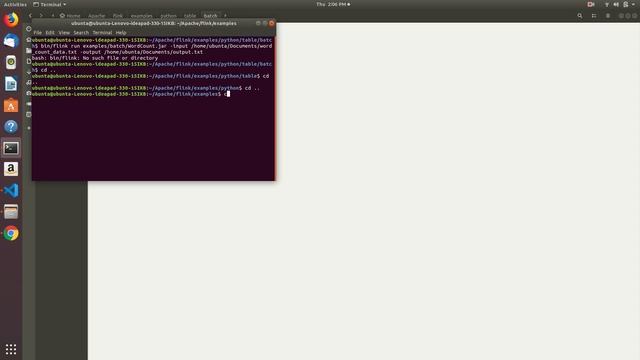Click the terminal window title bar
Viewport: 640px width, 360px height.
pyautogui.click(x=153, y=24)
